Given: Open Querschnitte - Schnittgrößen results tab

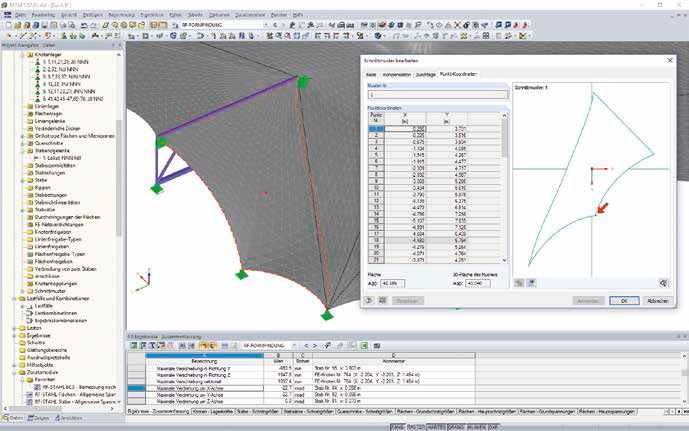Looking at the screenshot, I should (x=365, y=412).
